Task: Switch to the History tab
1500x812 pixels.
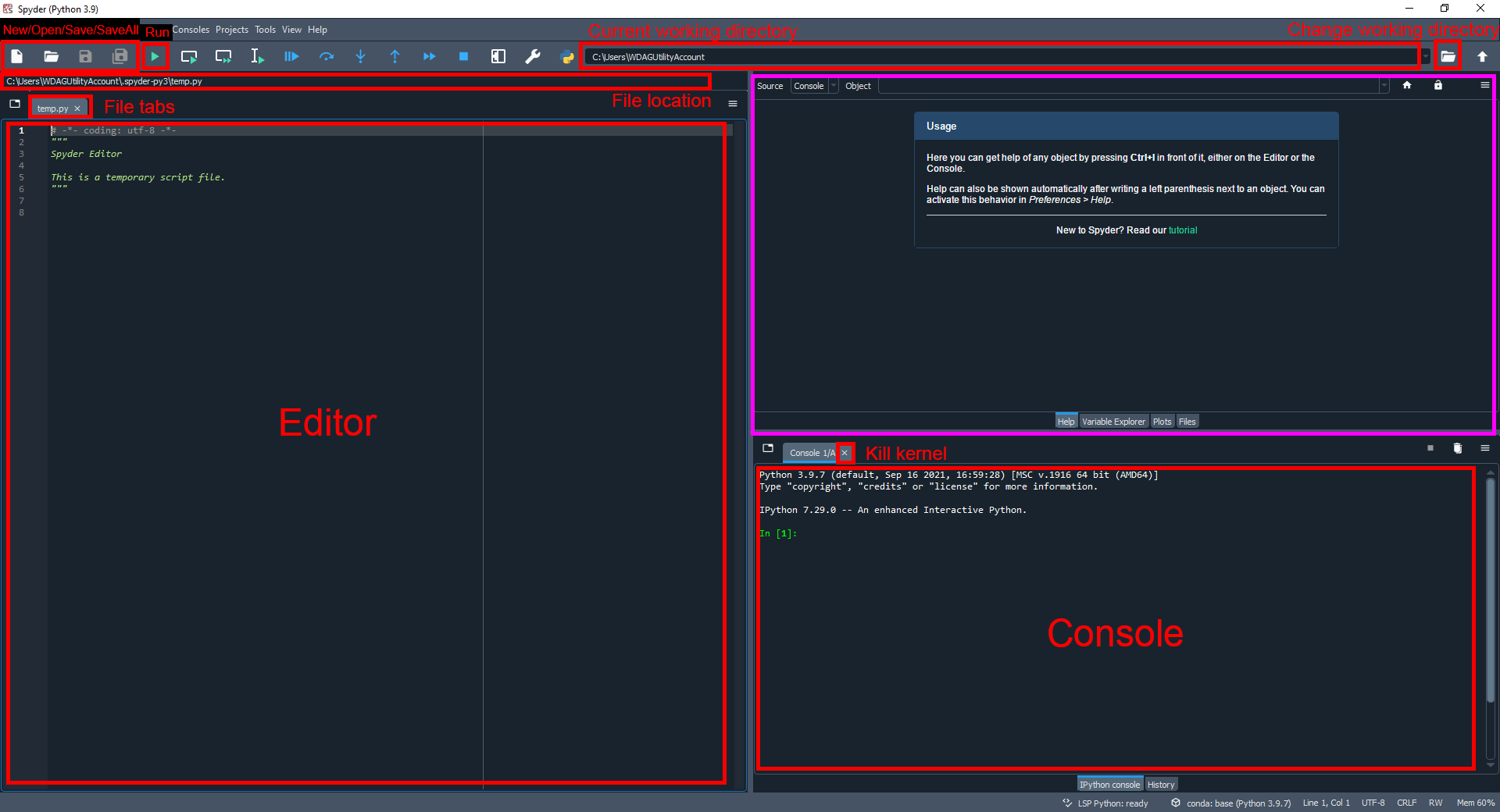Action: [x=1160, y=785]
